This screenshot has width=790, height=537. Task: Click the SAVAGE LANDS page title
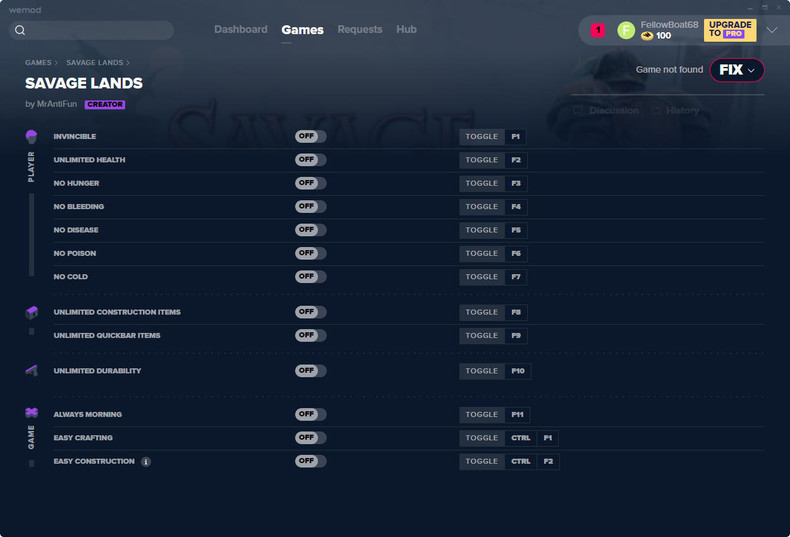point(84,83)
